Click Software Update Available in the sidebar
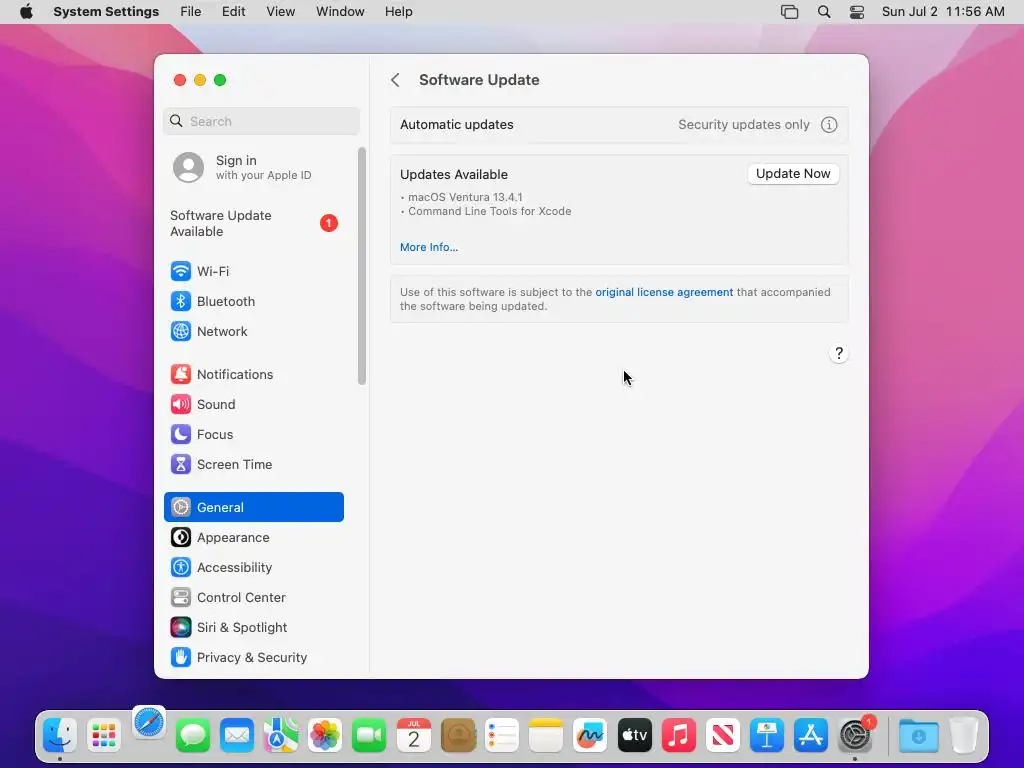The image size is (1024, 768). point(253,223)
